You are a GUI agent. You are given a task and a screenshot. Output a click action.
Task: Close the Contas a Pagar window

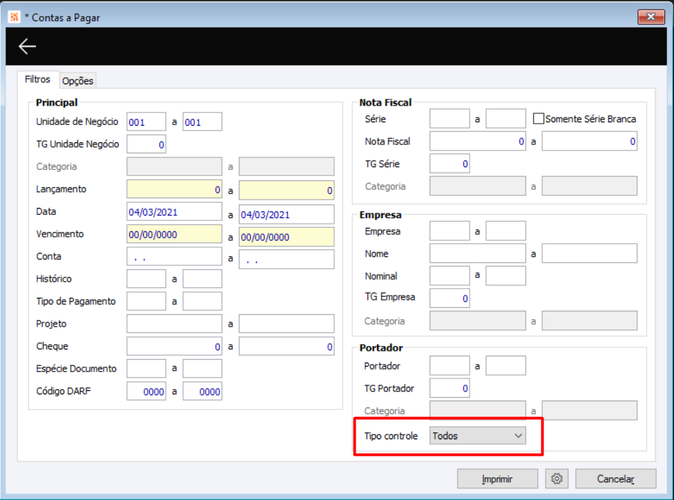(651, 17)
